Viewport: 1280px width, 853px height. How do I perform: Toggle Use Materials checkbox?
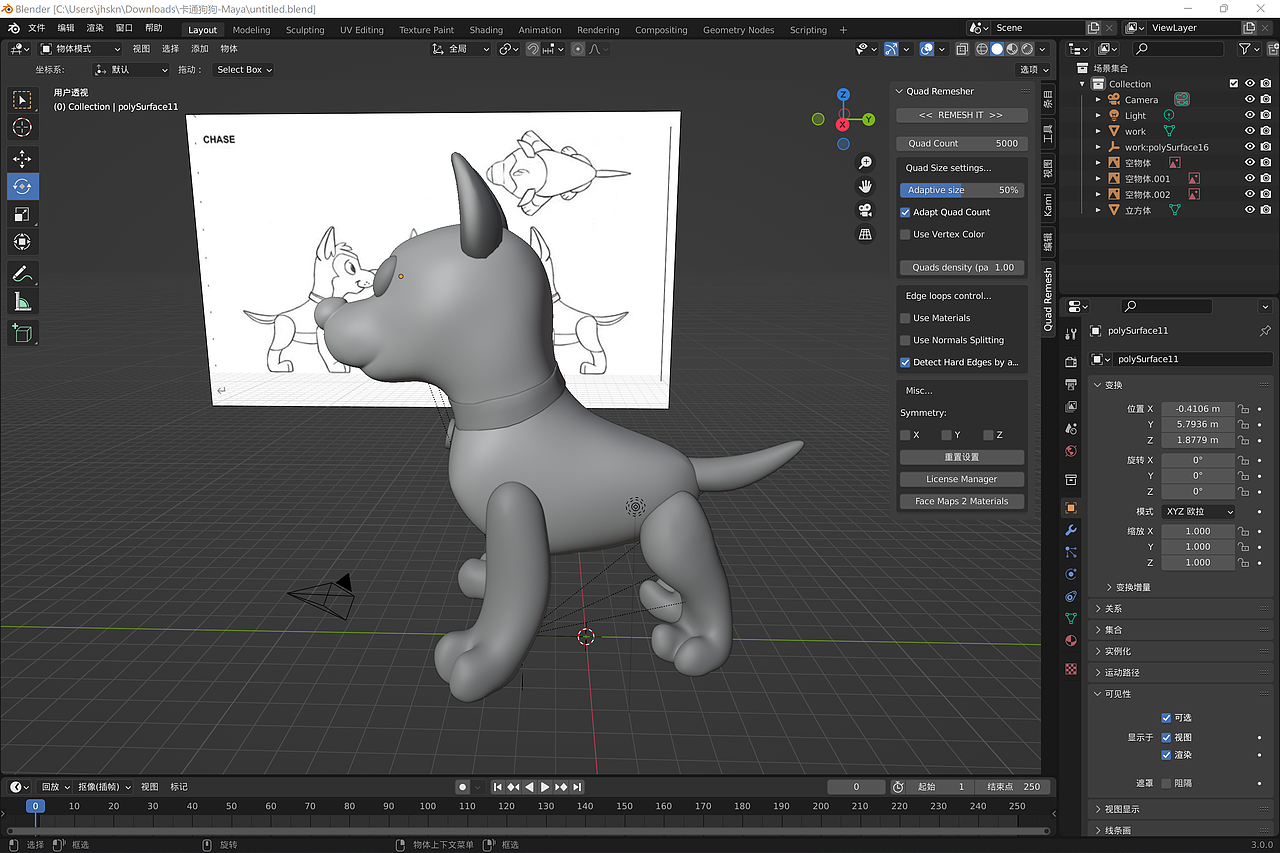tap(905, 318)
